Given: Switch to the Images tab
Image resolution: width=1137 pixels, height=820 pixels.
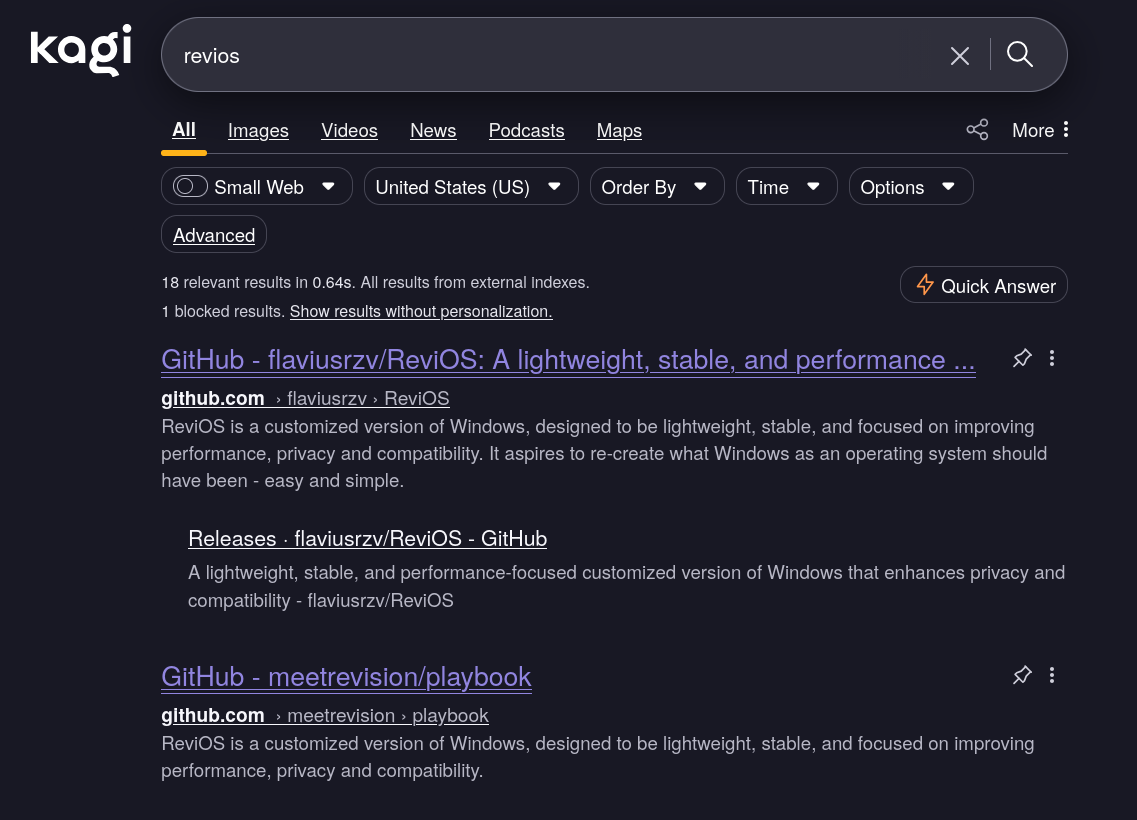Looking at the screenshot, I should click(258, 131).
